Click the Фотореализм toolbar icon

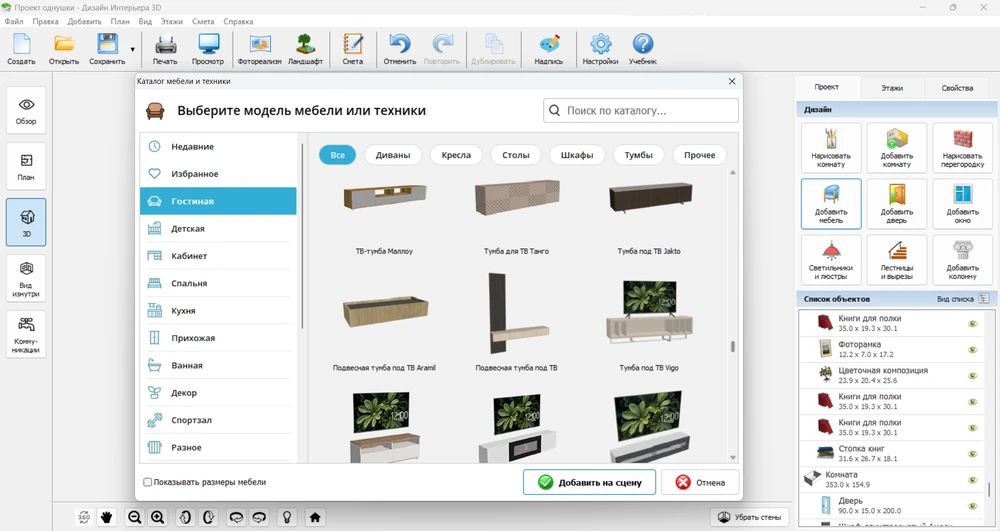259,48
